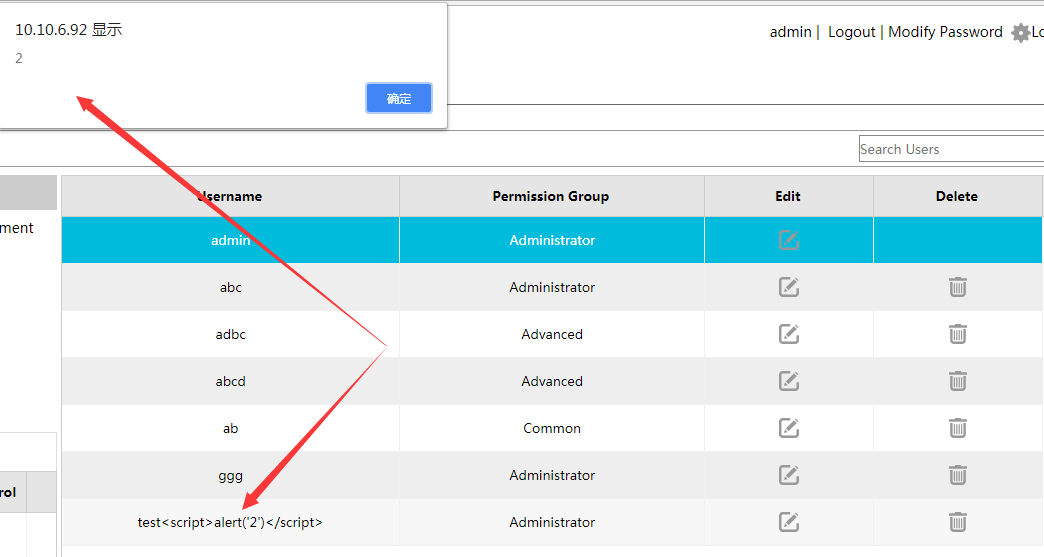The height and width of the screenshot is (557, 1044).
Task: Edit the abcd user
Action: (788, 381)
